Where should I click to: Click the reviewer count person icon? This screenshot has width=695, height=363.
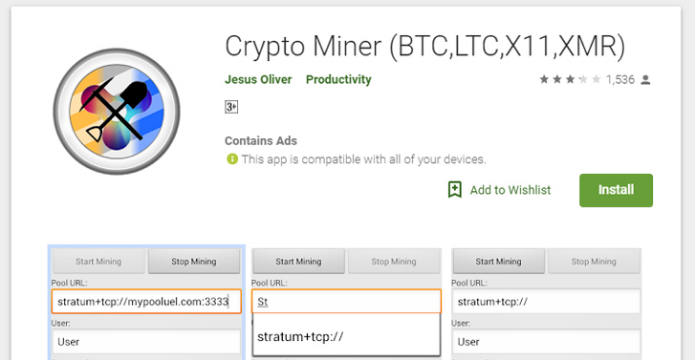(645, 80)
